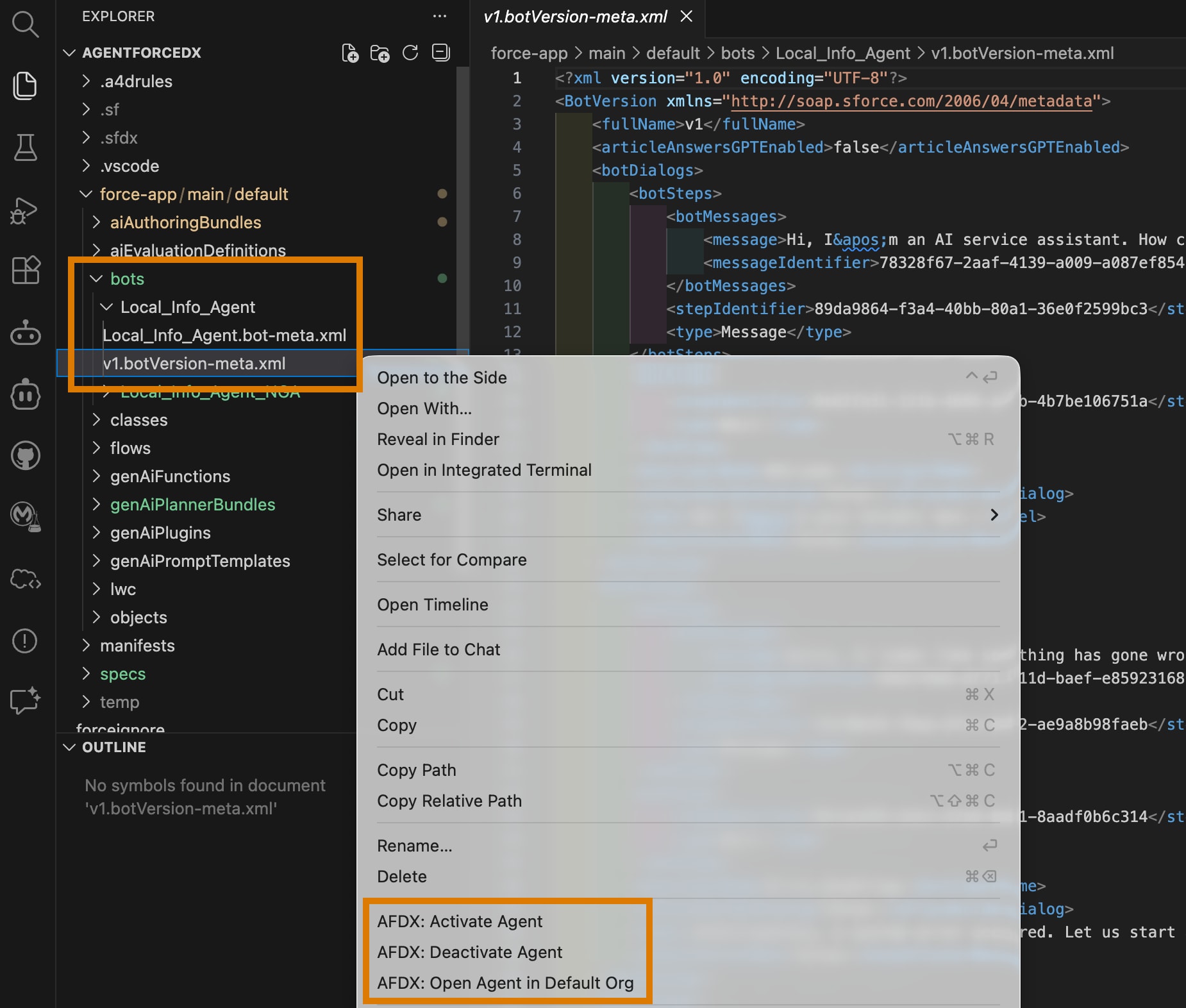Collapse all folders in the Explorer
The height and width of the screenshot is (1008, 1186).
[x=440, y=53]
